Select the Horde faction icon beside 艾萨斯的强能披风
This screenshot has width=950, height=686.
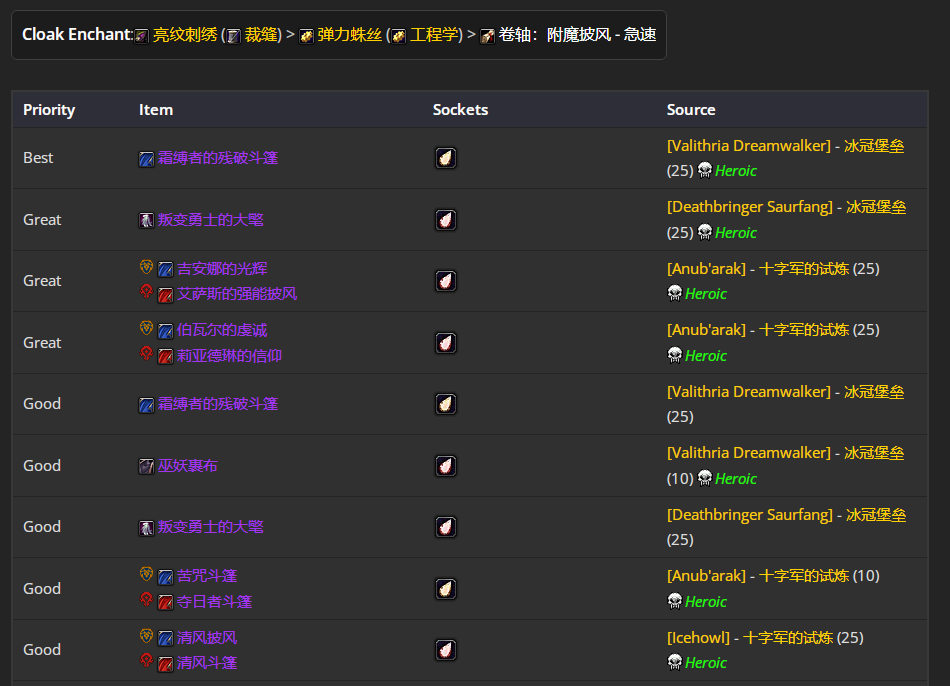(x=144, y=292)
